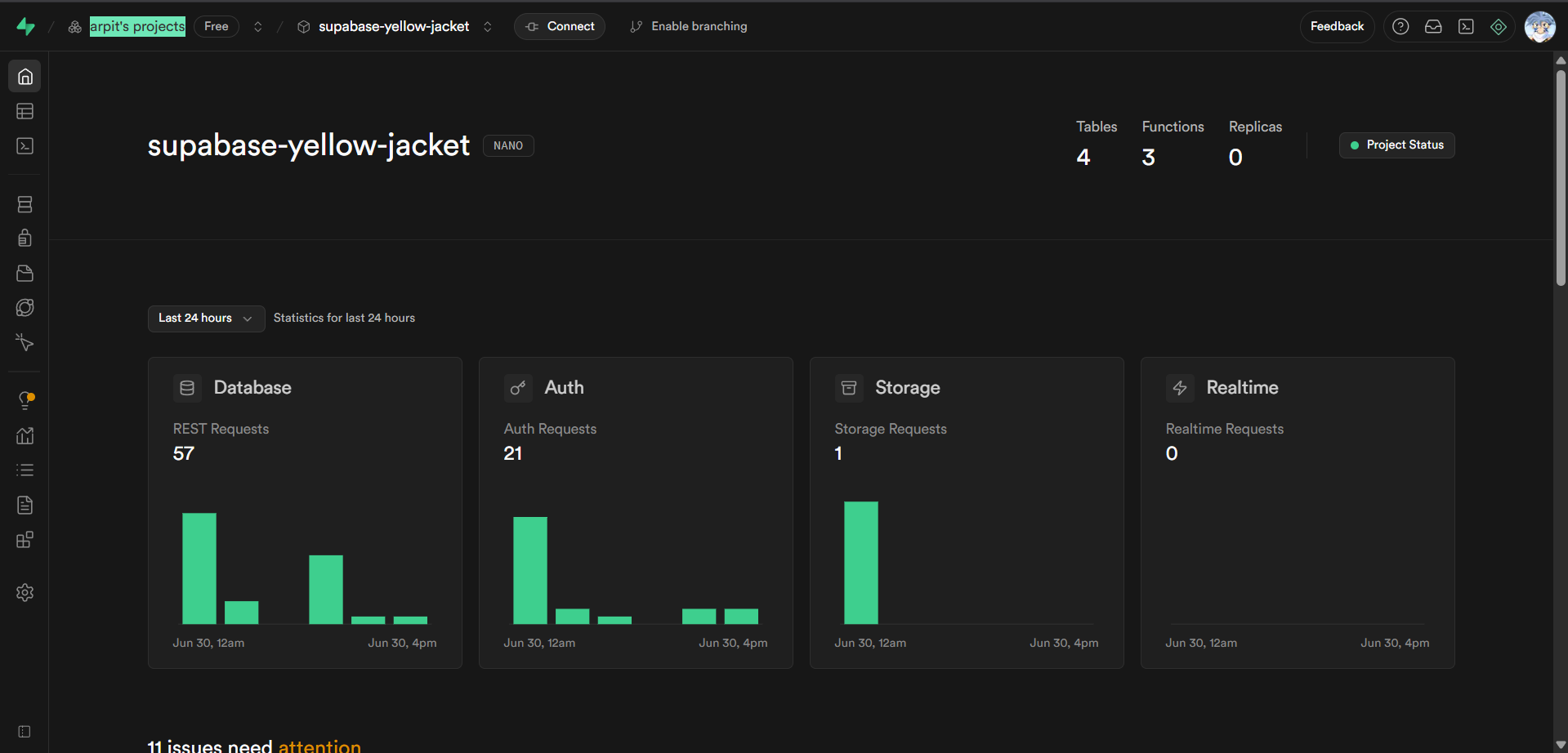Viewport: 1568px width, 753px height.
Task: Open Logs via the sidebar list icon
Action: pyautogui.click(x=25, y=470)
